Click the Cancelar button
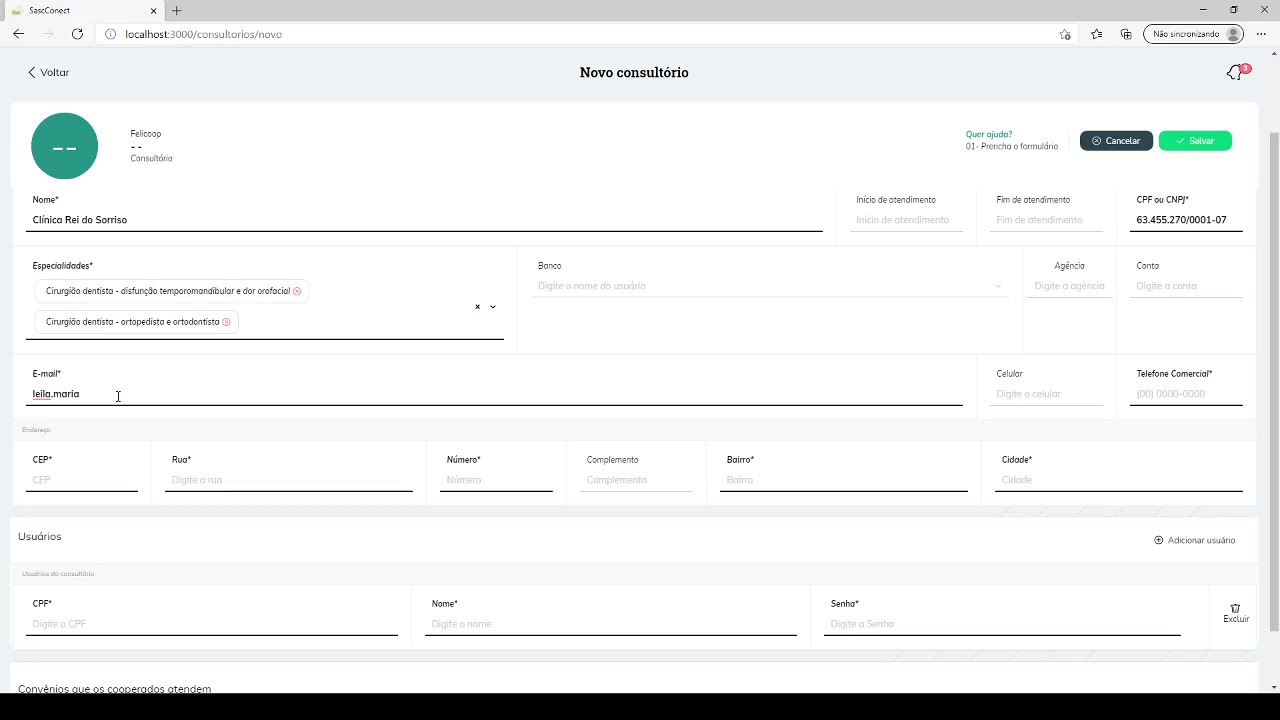1280x720 pixels. [x=1116, y=141]
